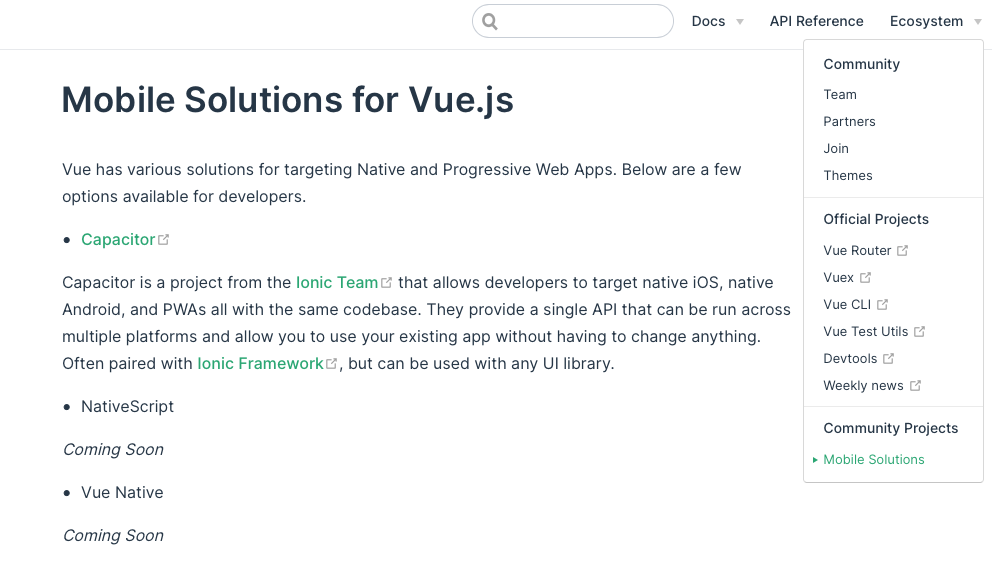Click external-link icon beside Vuex
Viewport: 992px width, 585px height.
pyautogui.click(x=865, y=278)
